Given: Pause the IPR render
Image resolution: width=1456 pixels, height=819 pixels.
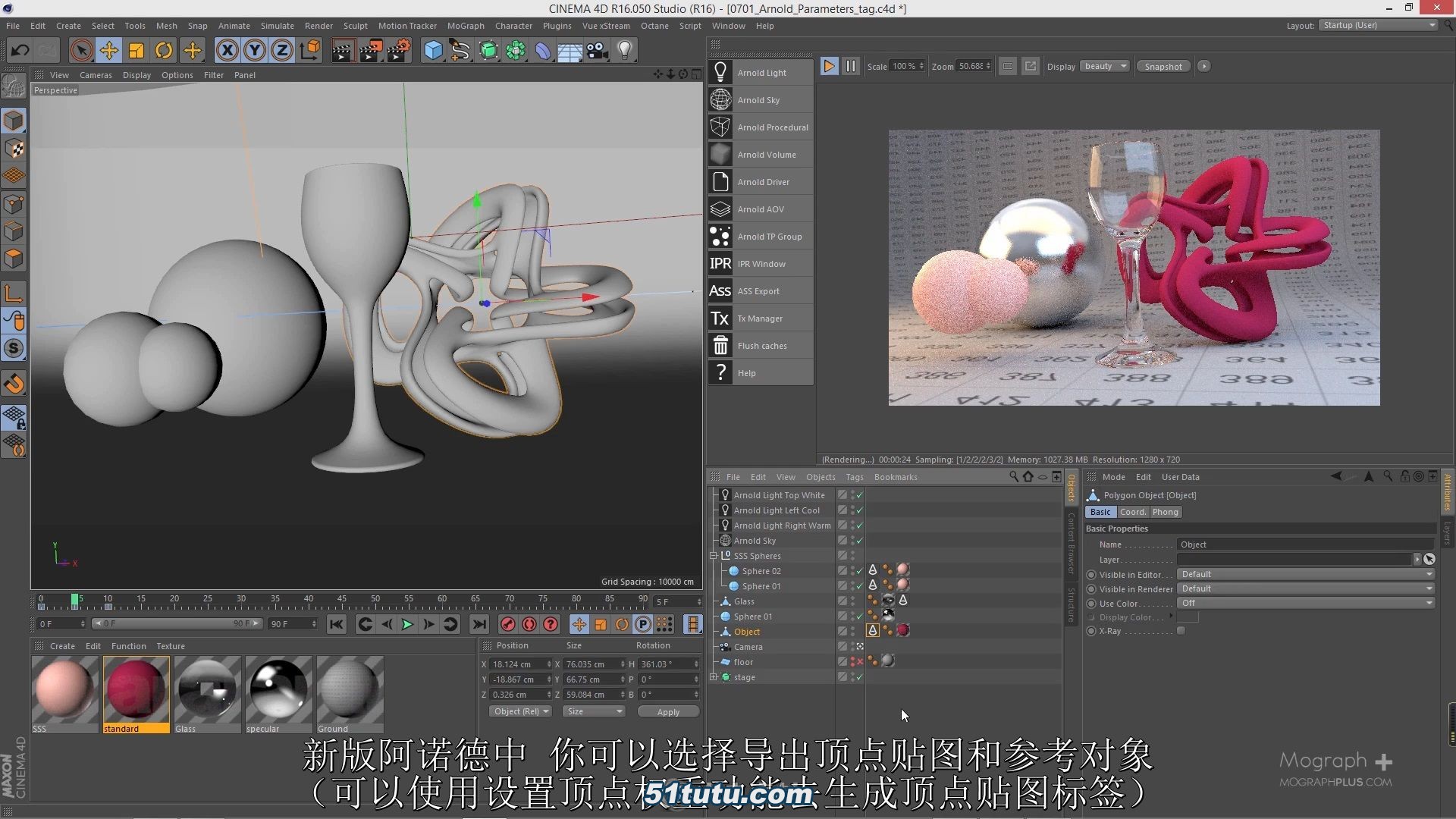Looking at the screenshot, I should tap(851, 66).
